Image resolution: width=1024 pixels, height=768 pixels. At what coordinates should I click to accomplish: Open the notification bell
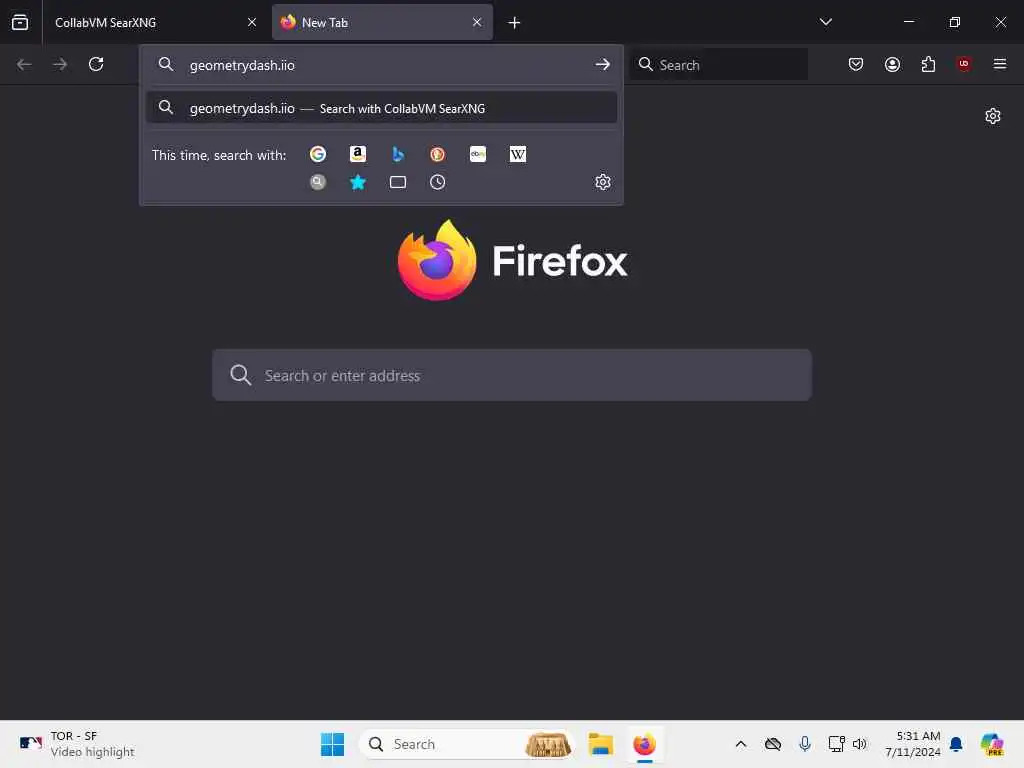[x=956, y=744]
